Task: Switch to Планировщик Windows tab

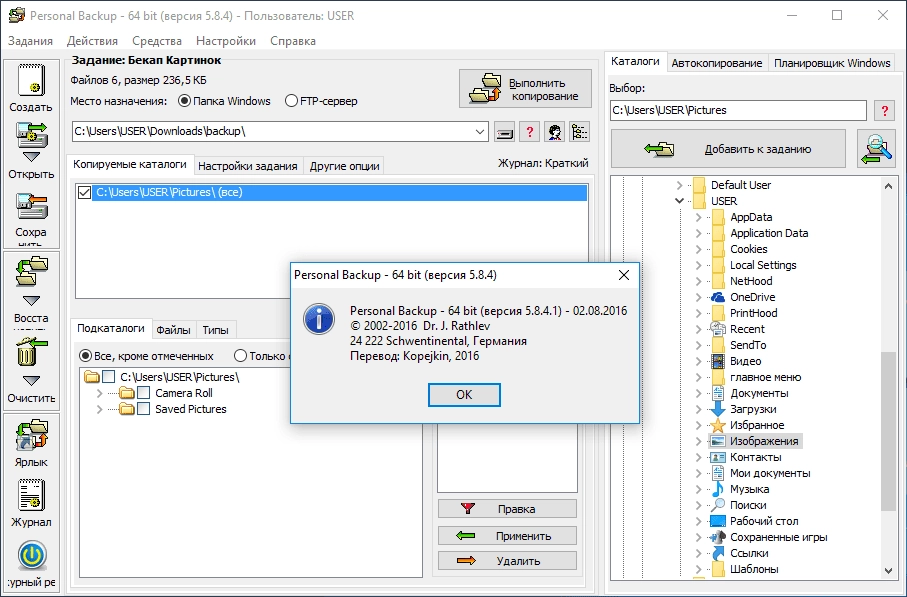Action: (x=832, y=63)
